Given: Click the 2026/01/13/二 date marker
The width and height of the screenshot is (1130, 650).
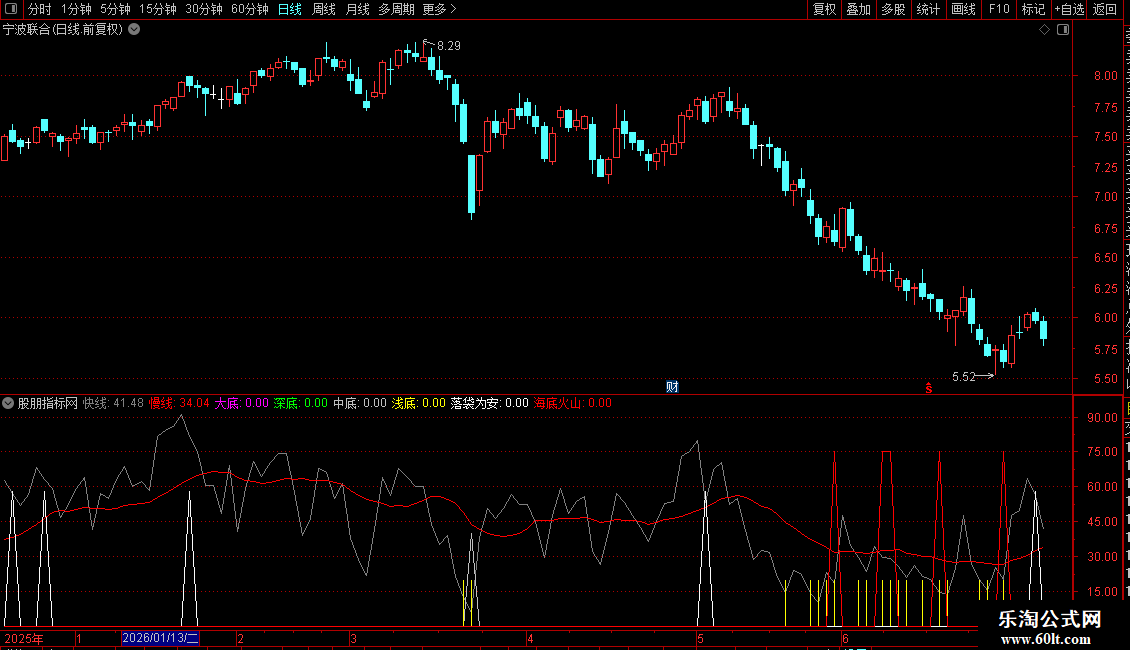Looking at the screenshot, I should click(160, 638).
